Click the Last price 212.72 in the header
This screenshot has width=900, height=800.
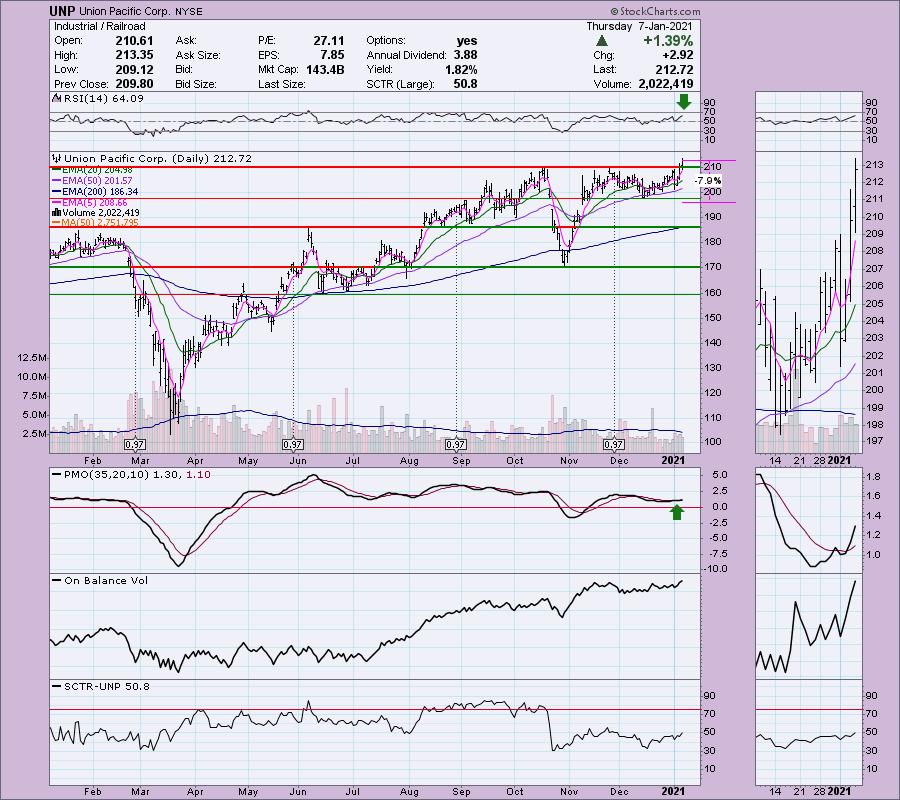[x=674, y=69]
